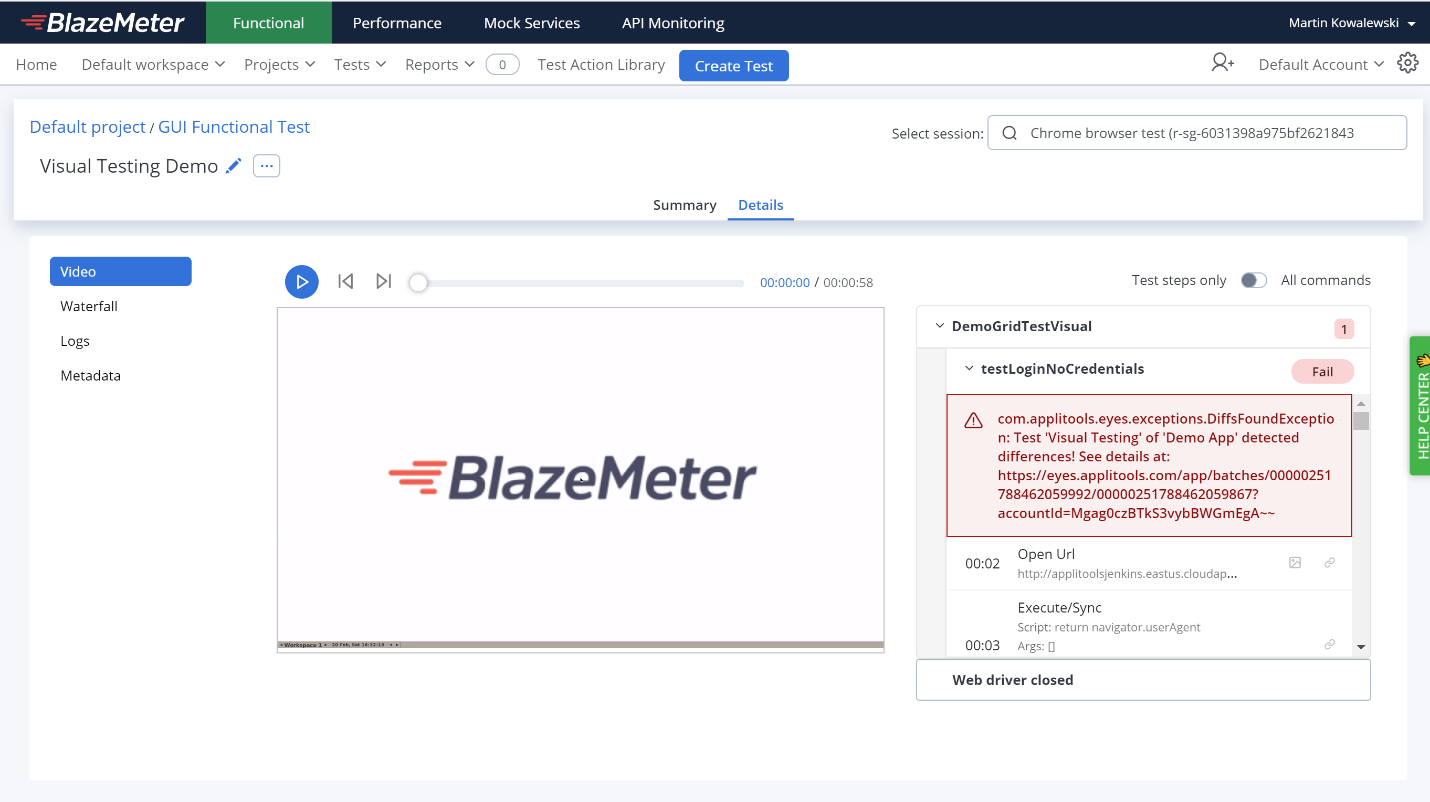Select Video in the left sidebar
This screenshot has height=802, width=1430.
pyautogui.click(x=120, y=272)
